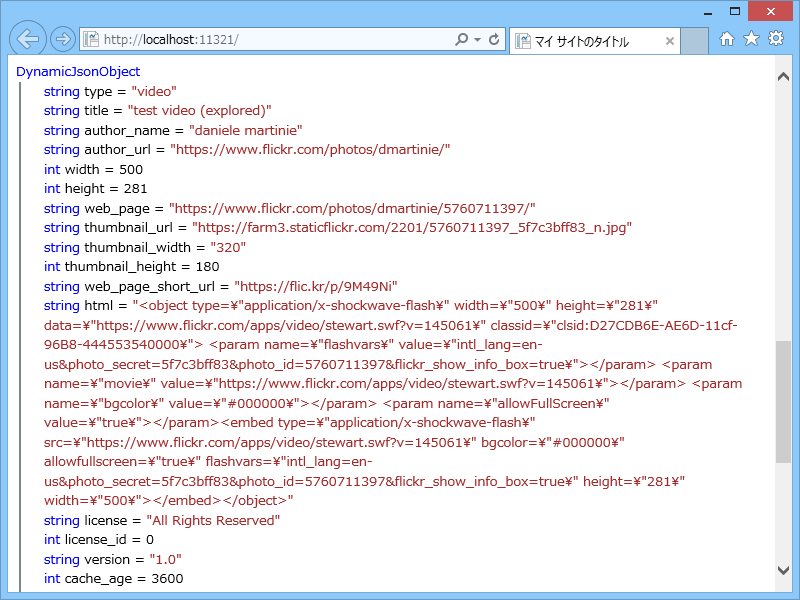Click the "All Rights Reserved" license value
800x600 pixels.
click(x=213, y=520)
